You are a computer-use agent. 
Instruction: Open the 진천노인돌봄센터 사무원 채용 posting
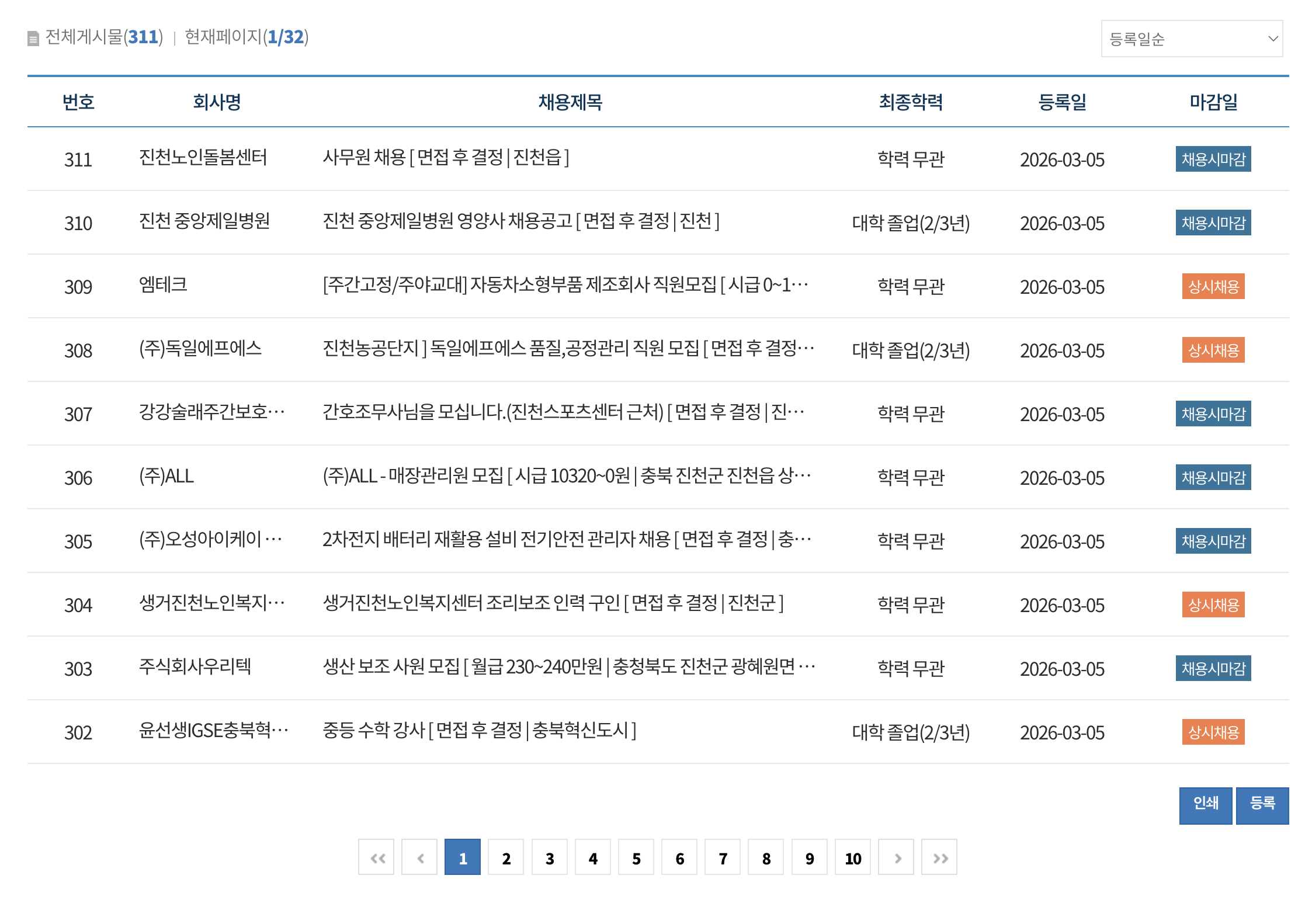pyautogui.click(x=445, y=158)
